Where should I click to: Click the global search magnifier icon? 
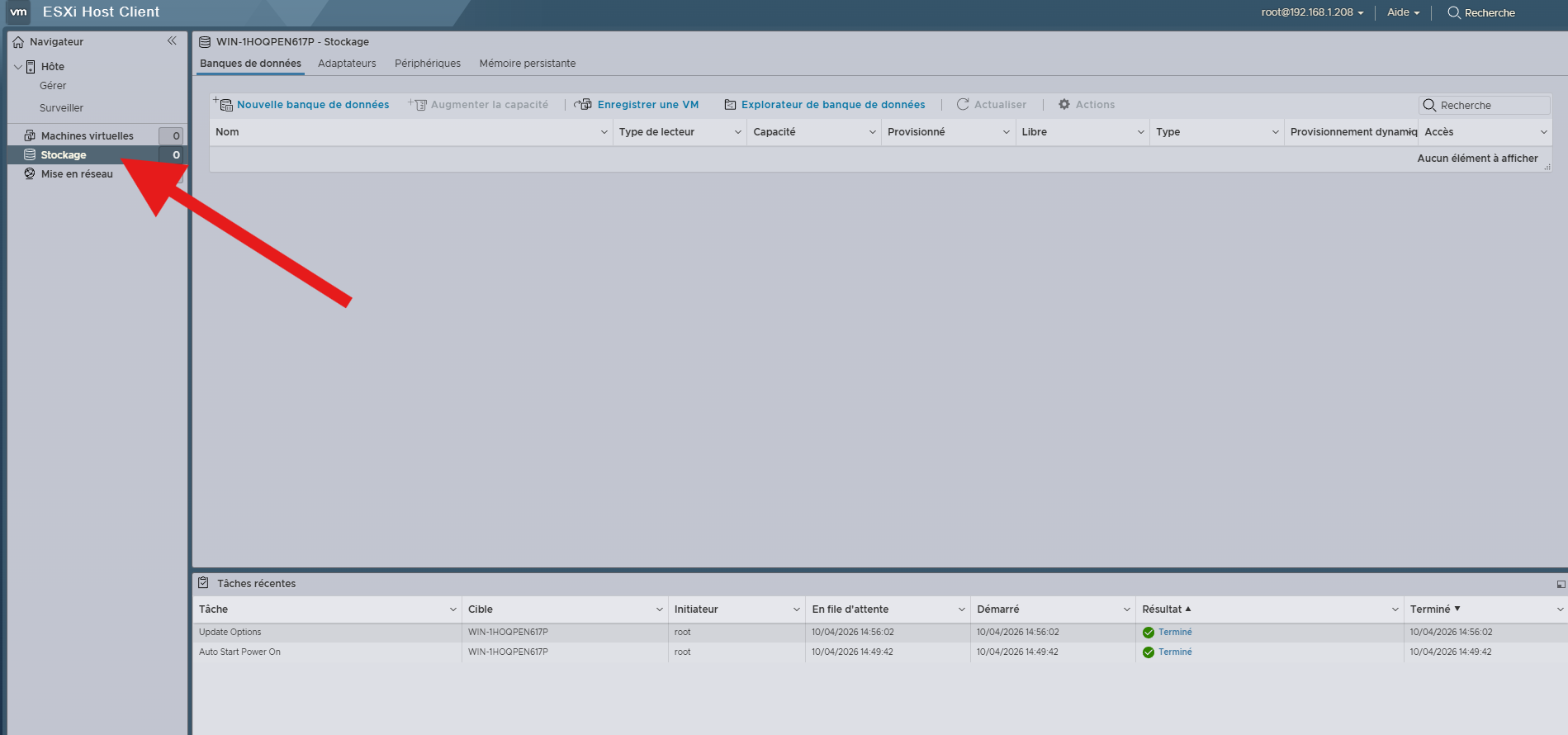1454,12
